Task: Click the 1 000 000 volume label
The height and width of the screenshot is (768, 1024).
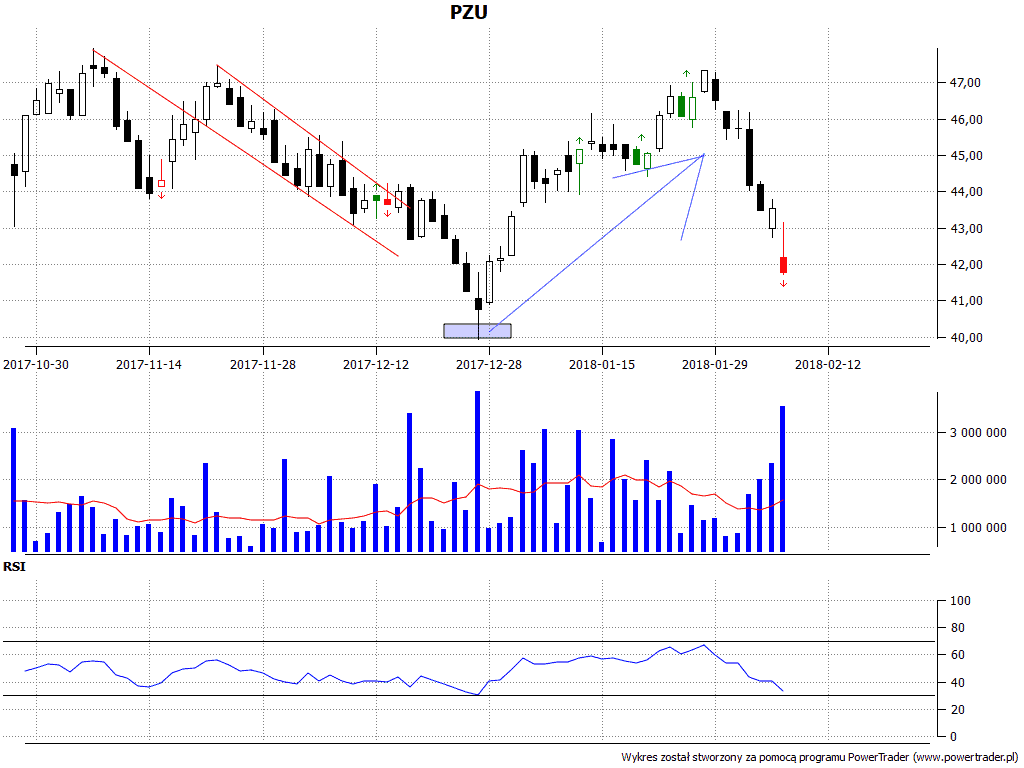Action: (x=978, y=528)
